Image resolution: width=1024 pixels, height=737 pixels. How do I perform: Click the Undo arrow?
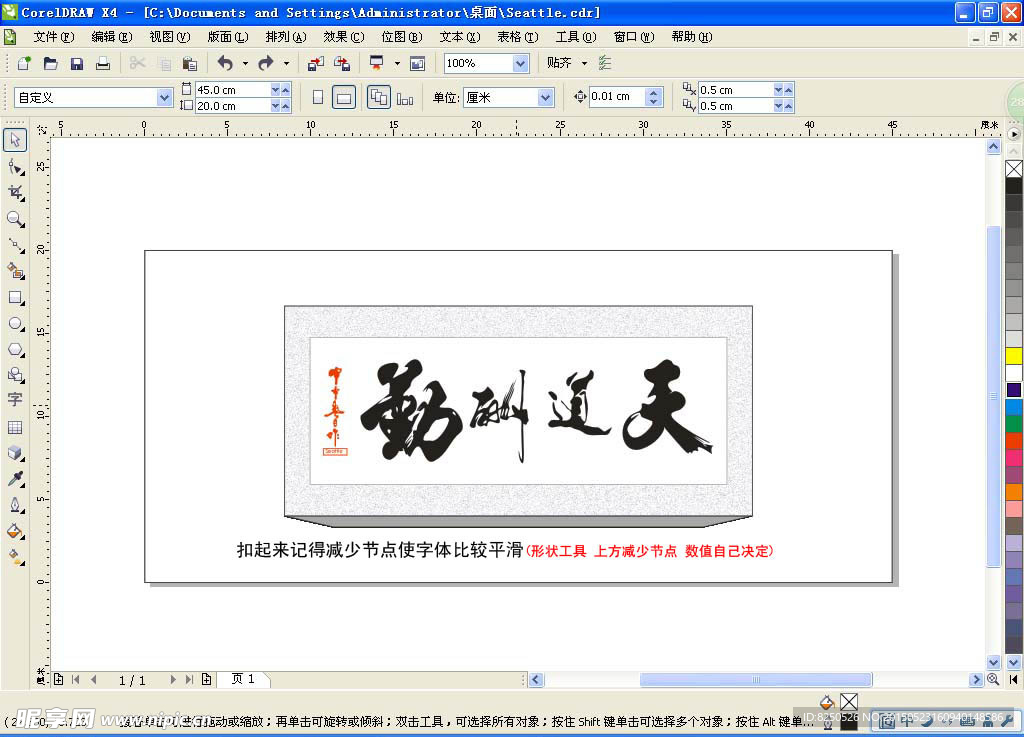coord(225,63)
